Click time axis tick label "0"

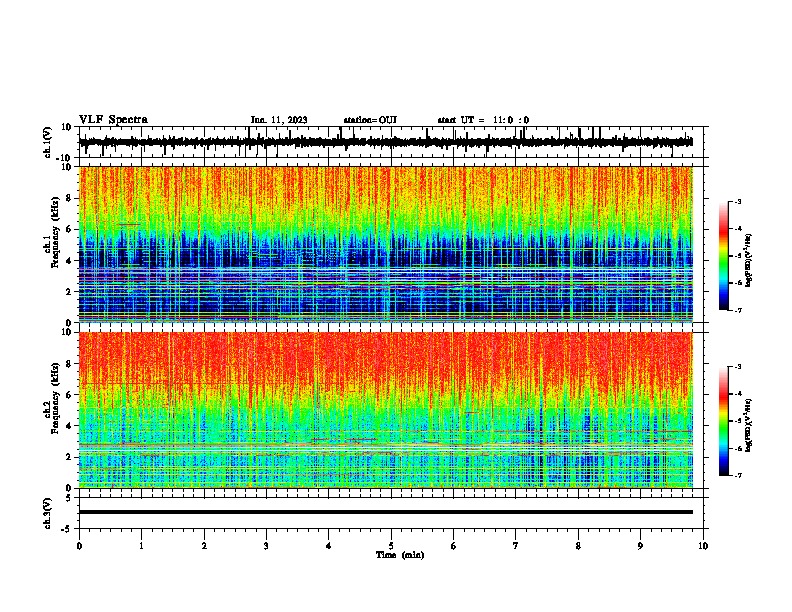pyautogui.click(x=79, y=546)
